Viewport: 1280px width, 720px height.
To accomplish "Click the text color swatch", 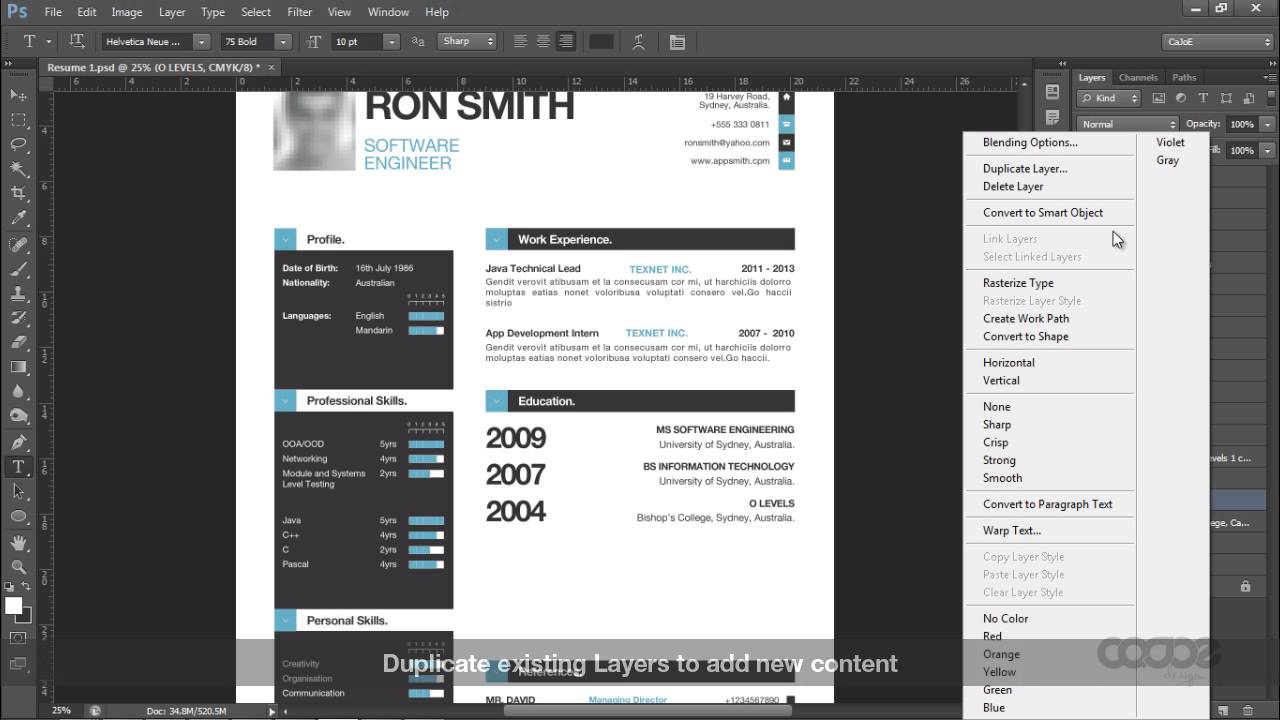I will [x=601, y=42].
